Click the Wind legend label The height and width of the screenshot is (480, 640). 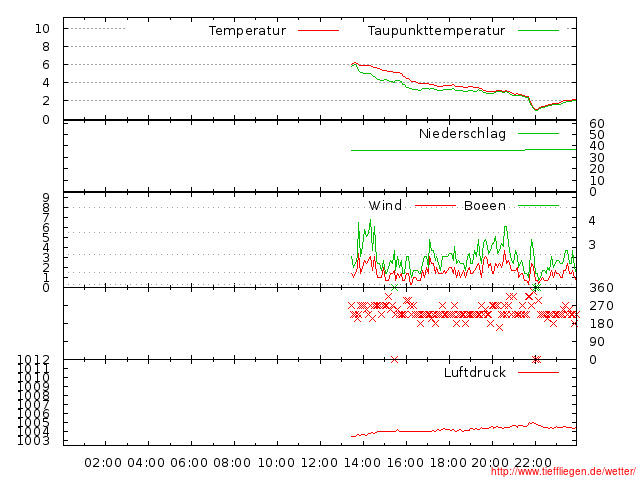click(385, 205)
